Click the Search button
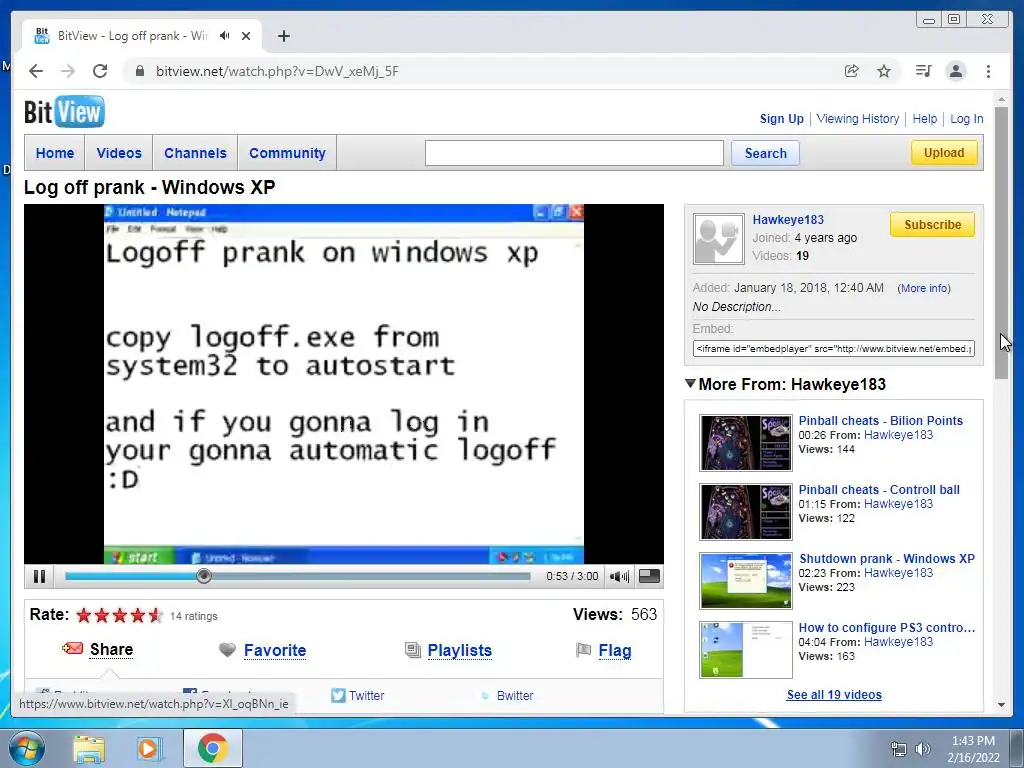 [x=765, y=153]
